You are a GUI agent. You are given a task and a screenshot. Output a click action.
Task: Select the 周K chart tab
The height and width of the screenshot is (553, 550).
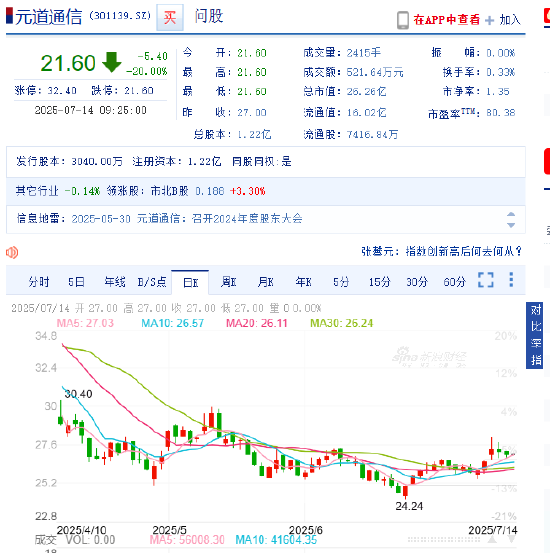coord(228,282)
